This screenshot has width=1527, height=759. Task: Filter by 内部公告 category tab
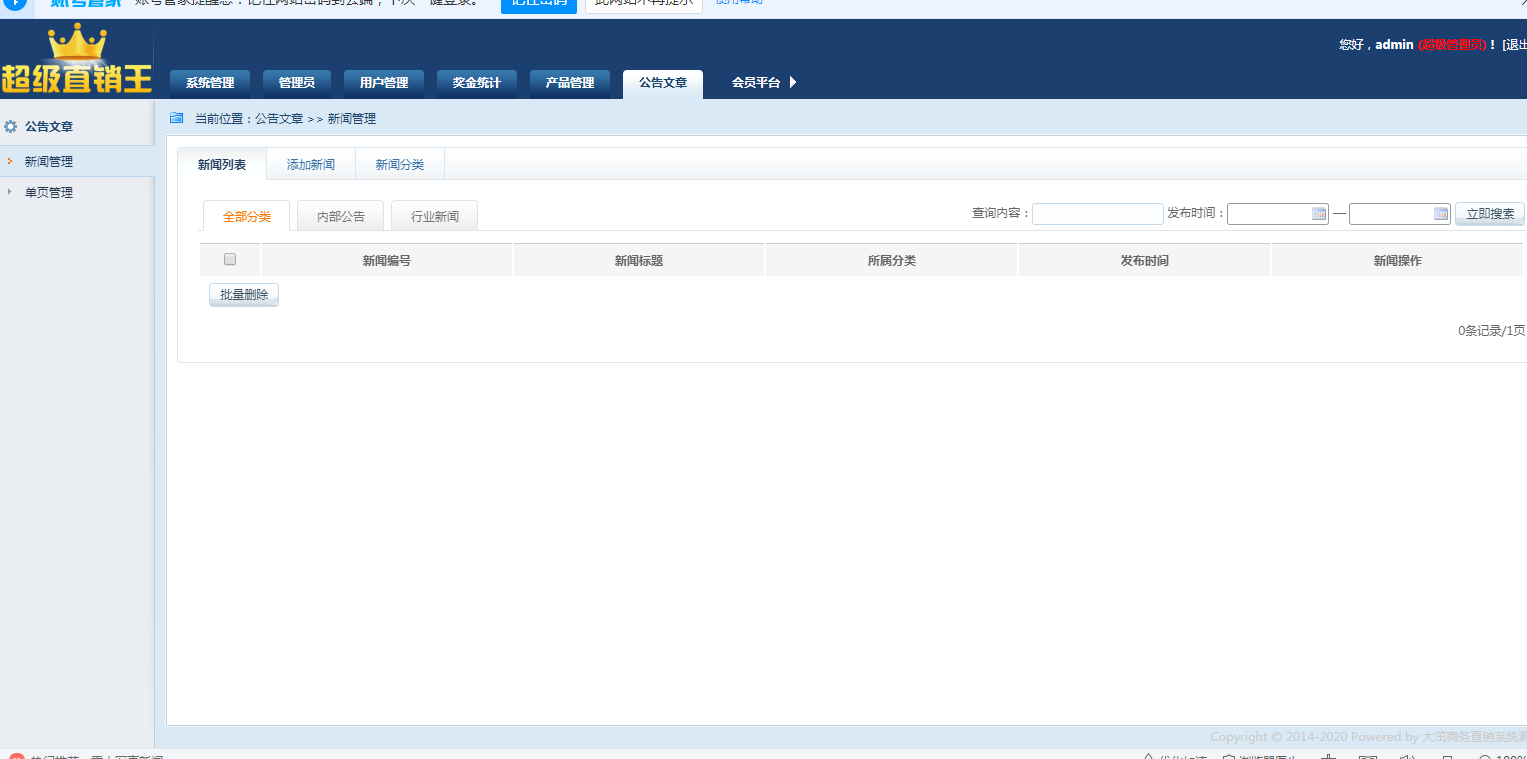(x=341, y=216)
